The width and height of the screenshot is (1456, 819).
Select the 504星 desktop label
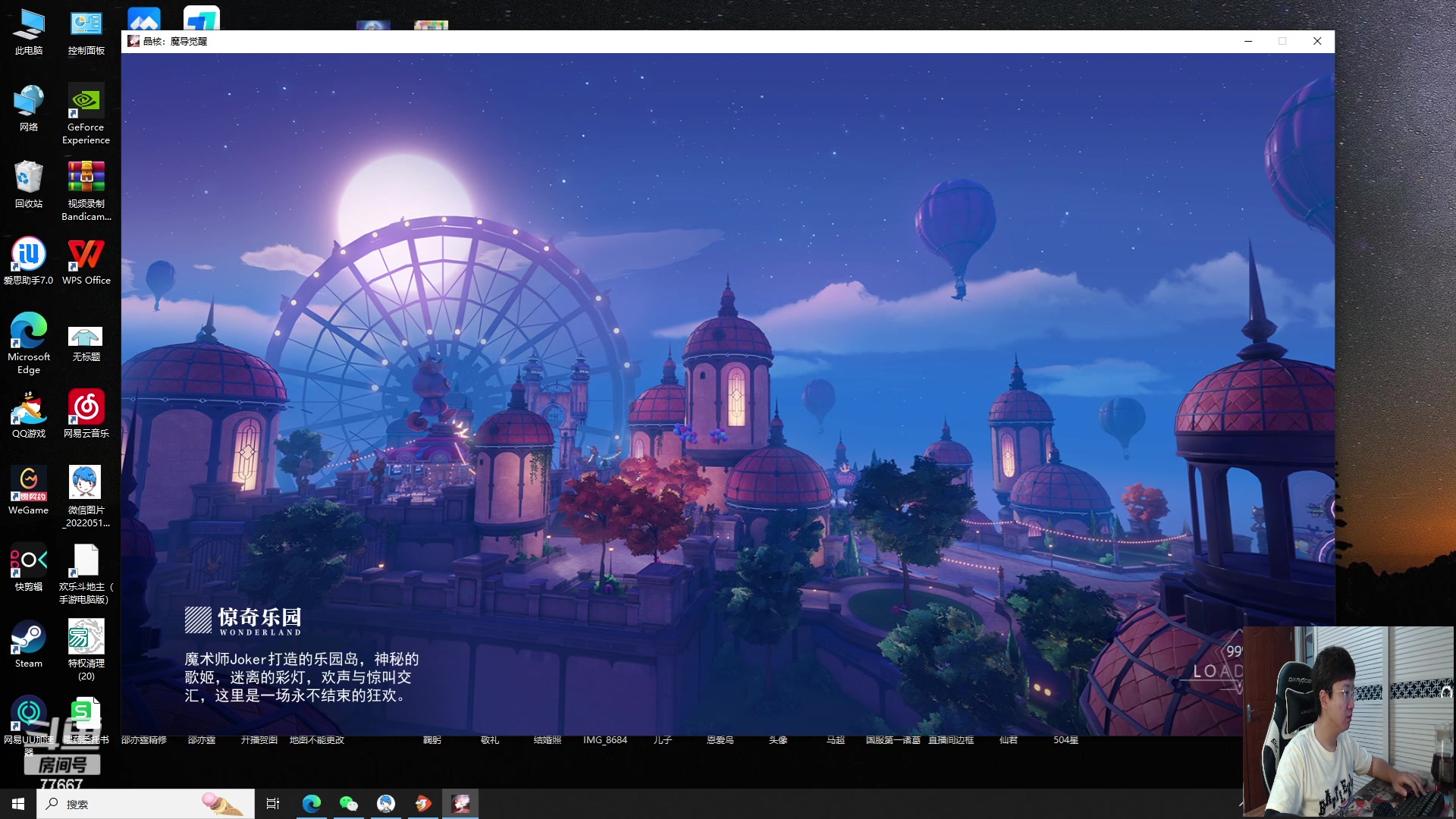tap(1065, 740)
